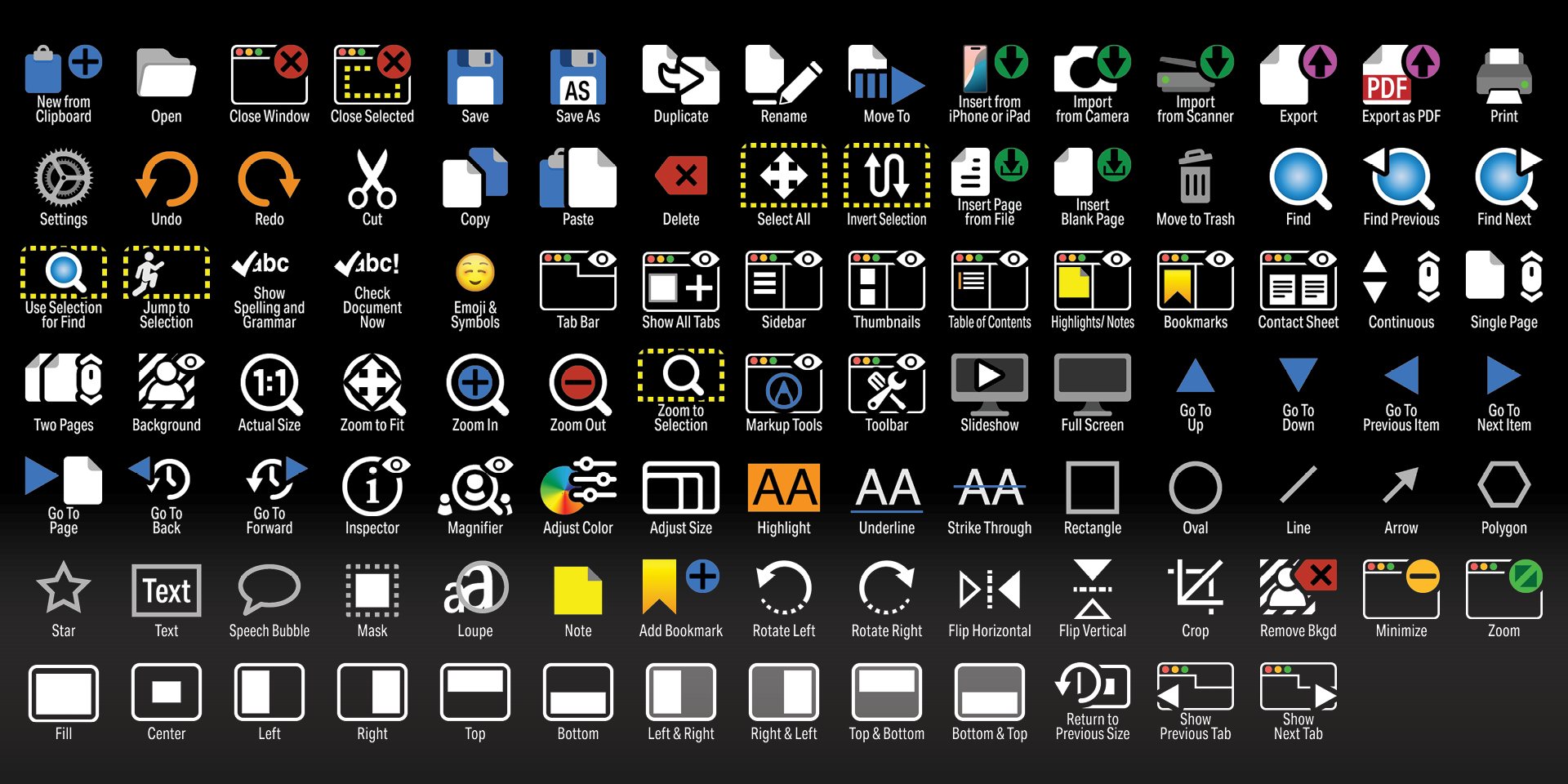Click the Check Document Now label
Screen dimensions: 1568x784
pyautogui.click(x=372, y=307)
